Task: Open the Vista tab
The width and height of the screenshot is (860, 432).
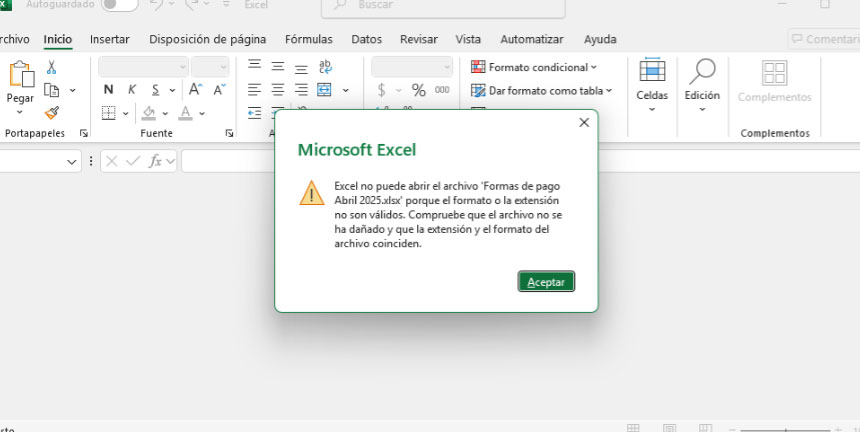Action: pyautogui.click(x=468, y=39)
